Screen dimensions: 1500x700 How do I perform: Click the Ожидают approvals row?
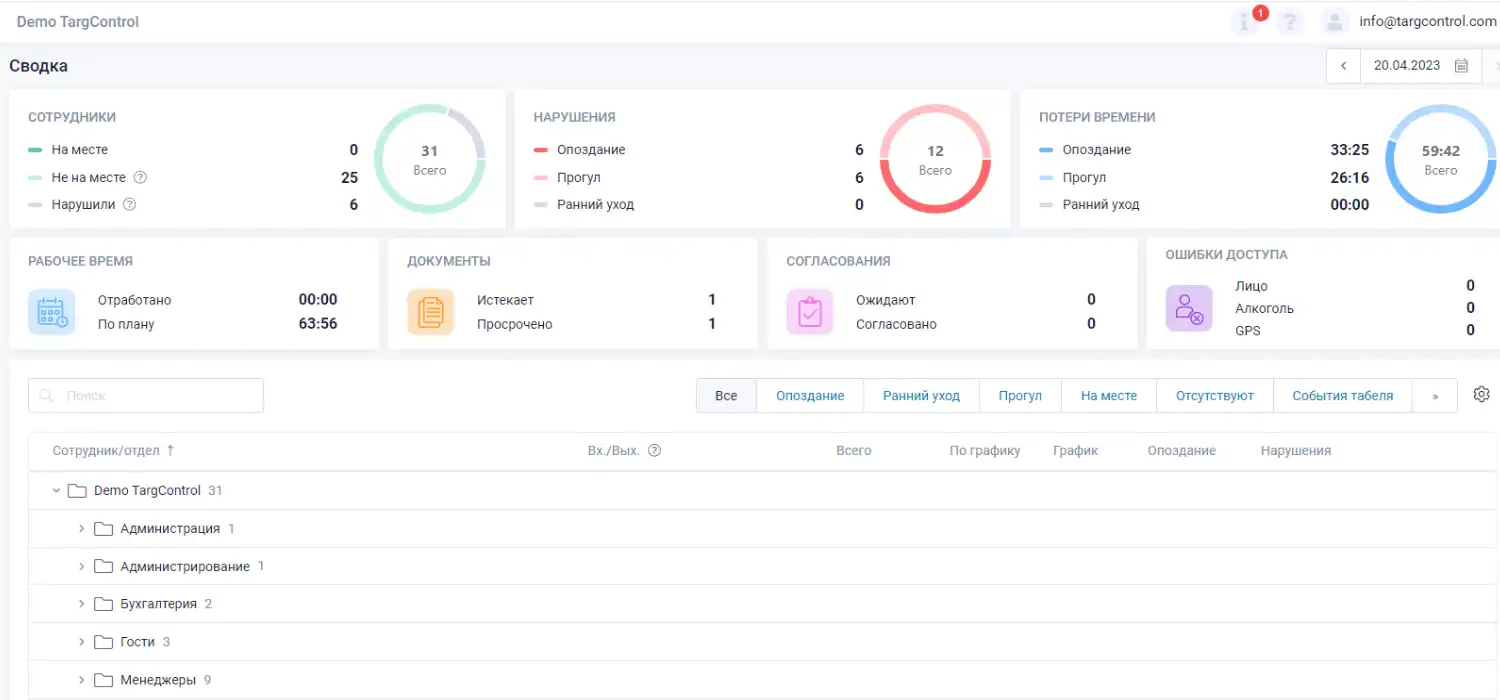tap(976, 300)
